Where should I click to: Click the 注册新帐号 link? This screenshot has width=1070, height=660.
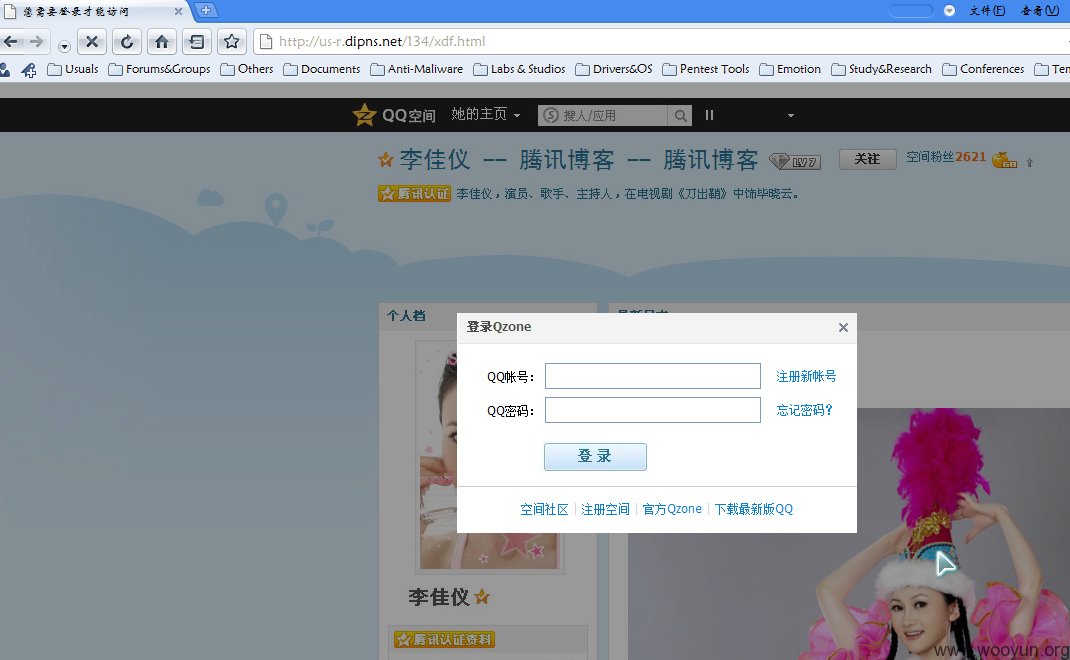(x=806, y=376)
